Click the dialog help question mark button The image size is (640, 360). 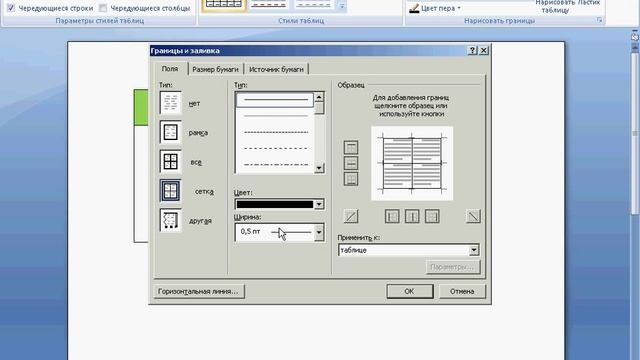[x=472, y=50]
